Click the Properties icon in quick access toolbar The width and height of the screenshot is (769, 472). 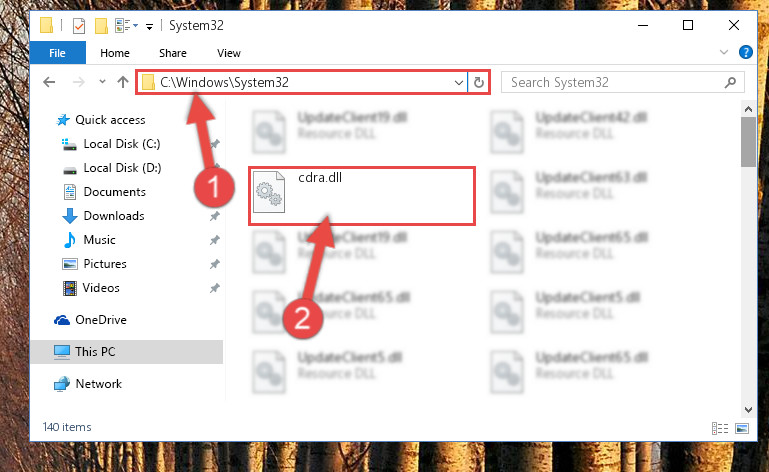tap(78, 26)
